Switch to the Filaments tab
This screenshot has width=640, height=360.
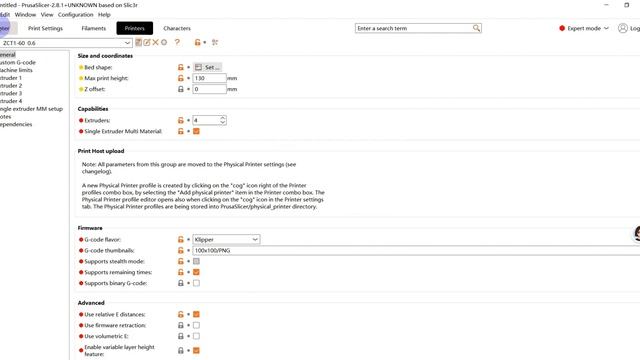click(x=93, y=28)
